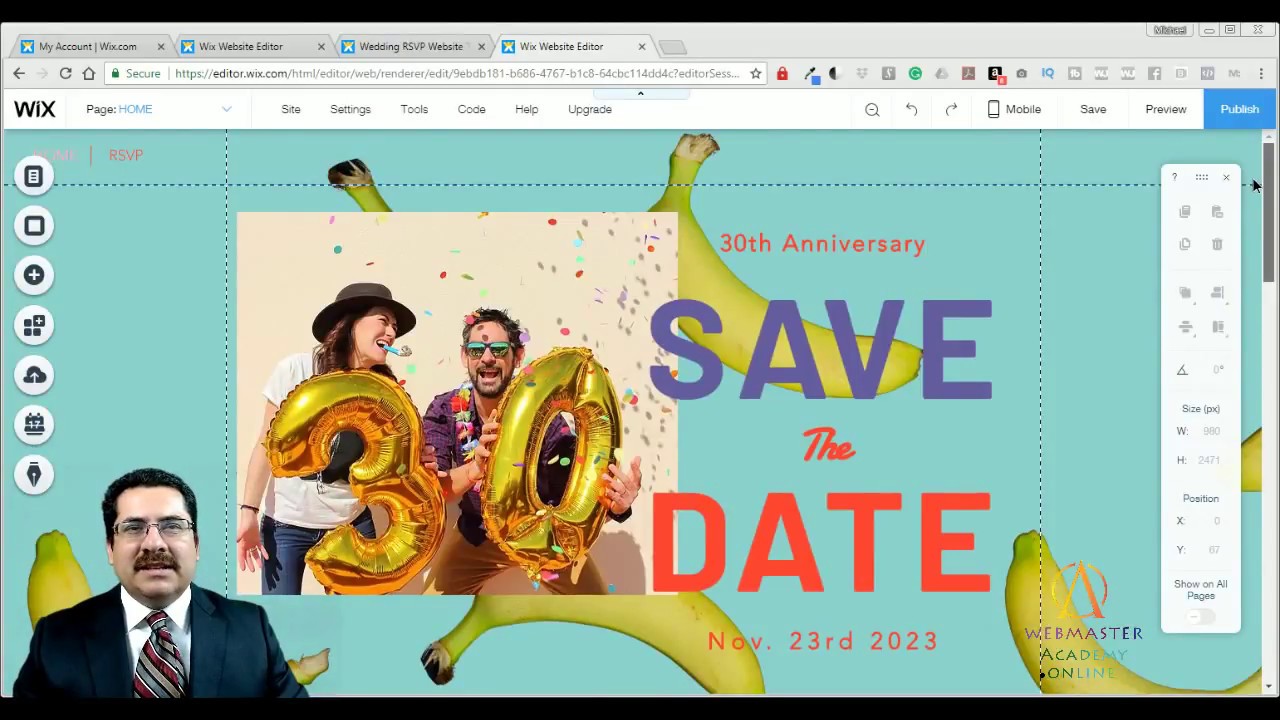Open the Align options in toolbar panel
The height and width of the screenshot is (720, 1280).
(1217, 293)
